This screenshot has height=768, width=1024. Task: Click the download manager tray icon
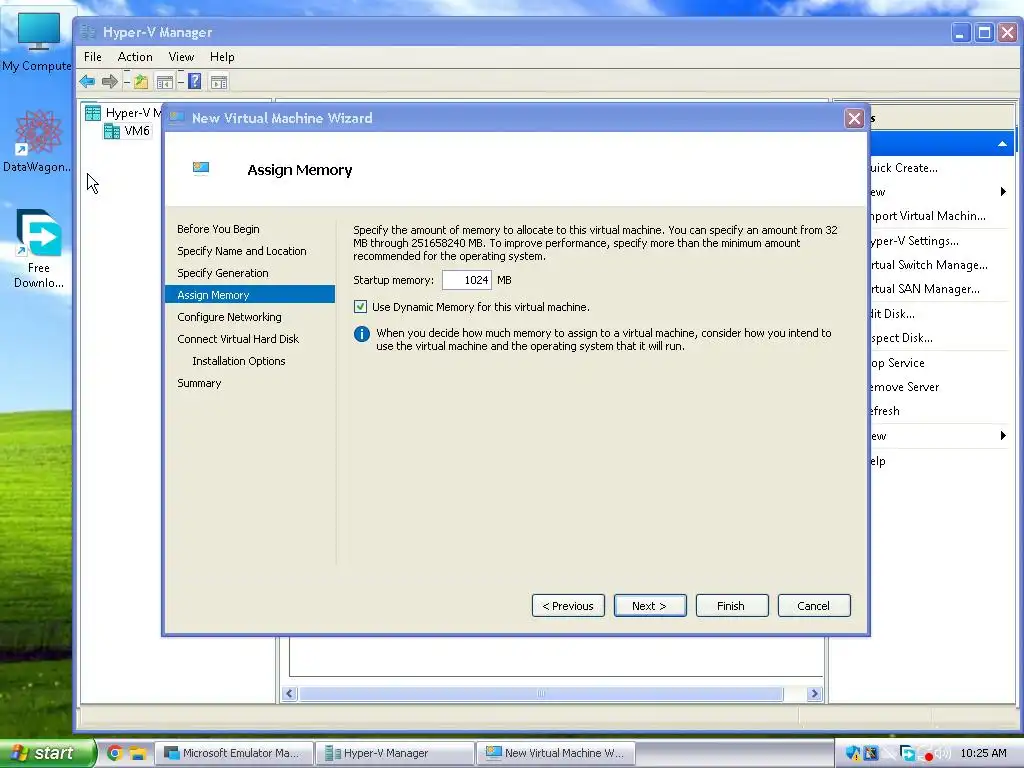(x=907, y=753)
